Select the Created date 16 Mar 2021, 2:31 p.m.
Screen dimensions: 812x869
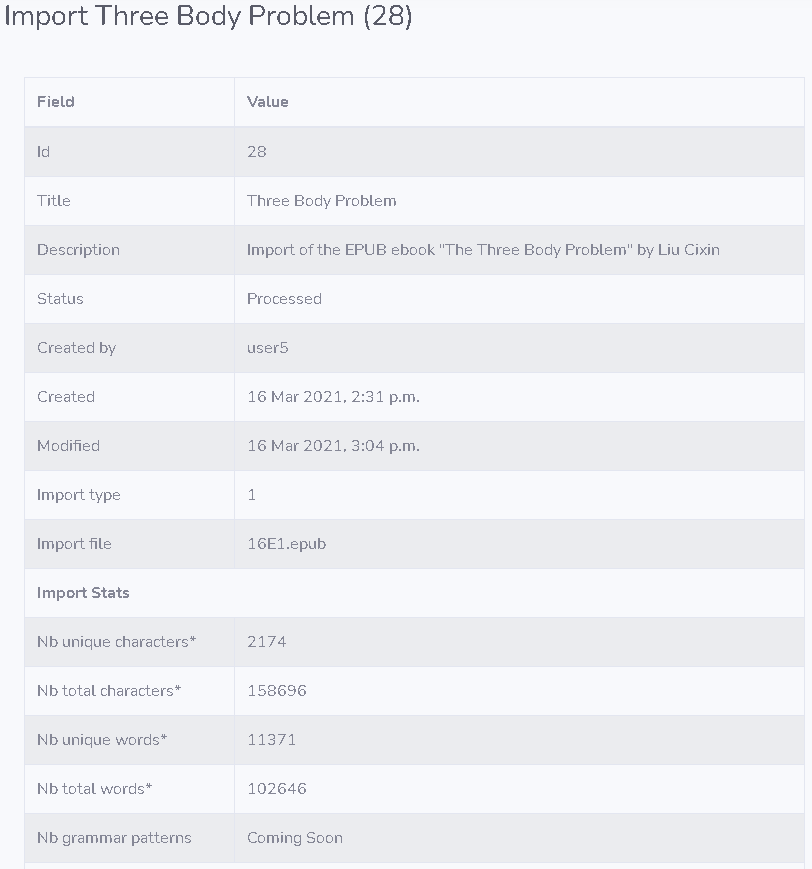tap(333, 397)
